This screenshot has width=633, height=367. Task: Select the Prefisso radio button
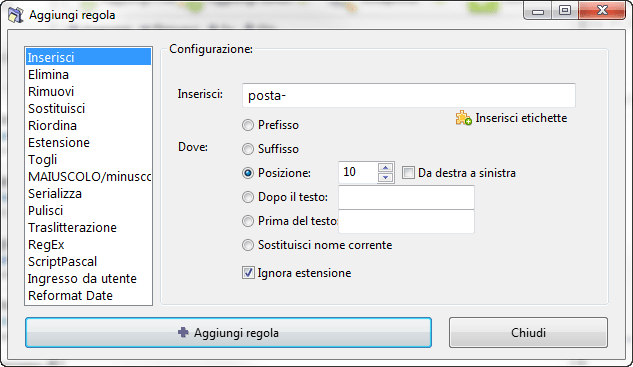pyautogui.click(x=247, y=125)
